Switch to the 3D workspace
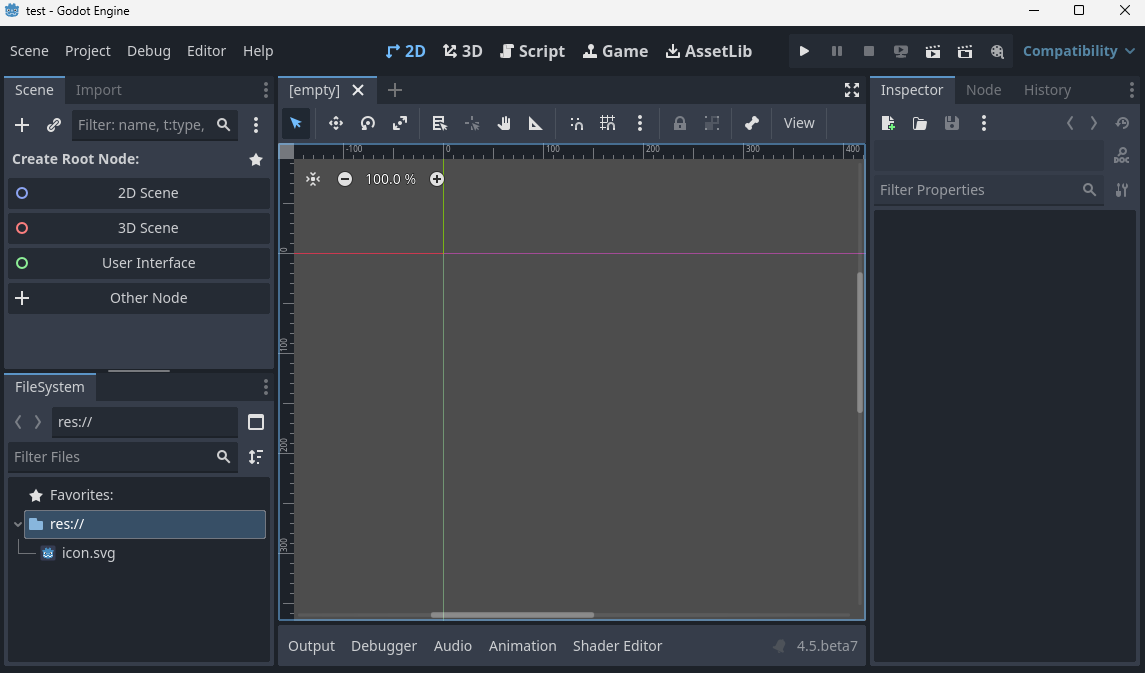This screenshot has height=673, width=1145. point(462,51)
